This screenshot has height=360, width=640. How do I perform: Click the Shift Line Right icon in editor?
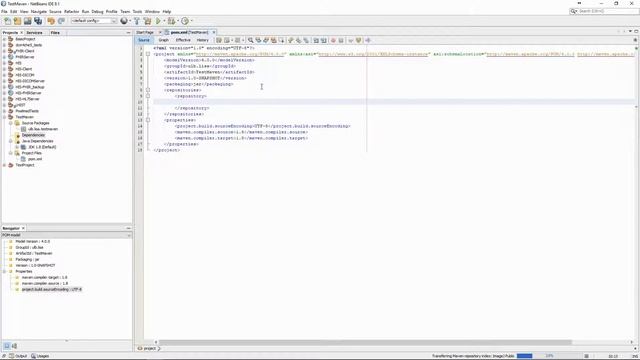tap(324, 40)
